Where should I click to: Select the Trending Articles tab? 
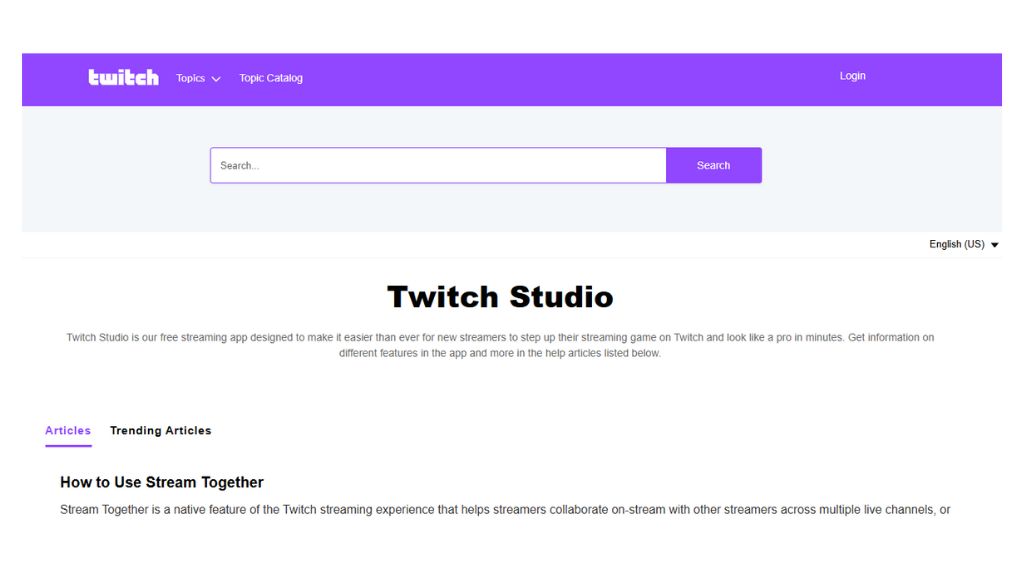160,431
